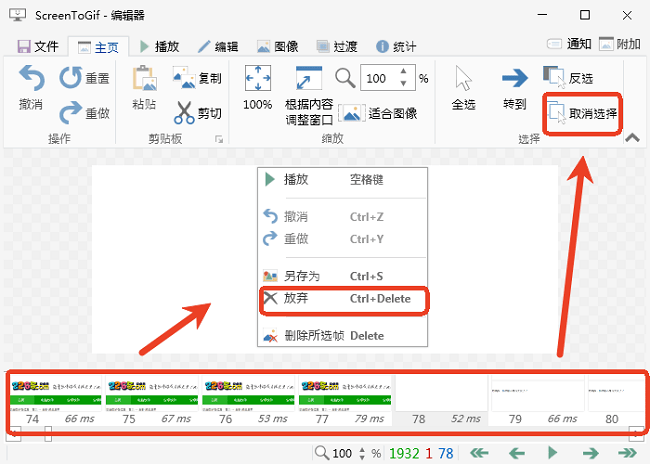This screenshot has height=464, width=650.
Task: Click the Fit Image (适合图像) button
Action: [378, 113]
